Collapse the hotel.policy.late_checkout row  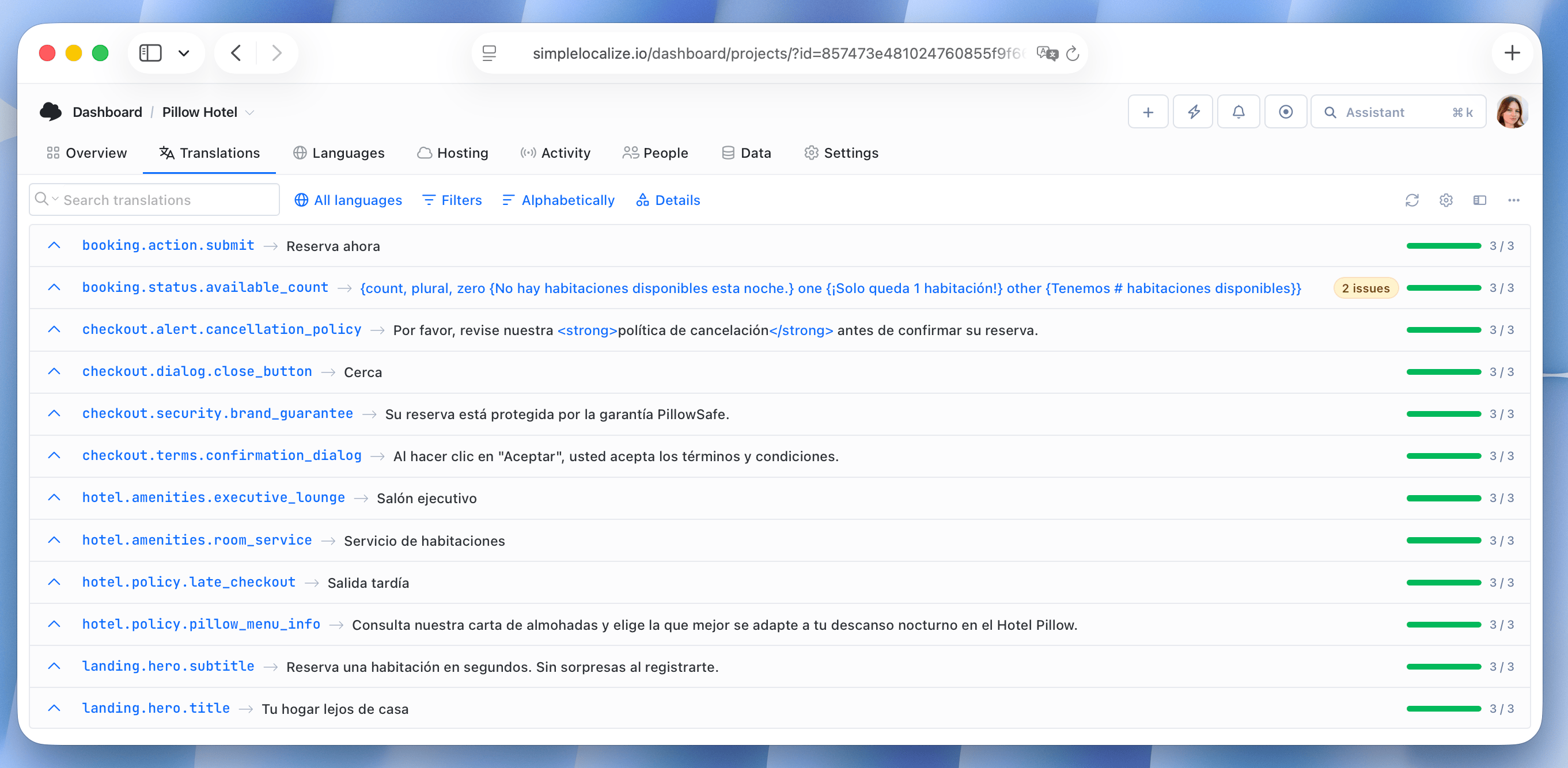pos(54,582)
